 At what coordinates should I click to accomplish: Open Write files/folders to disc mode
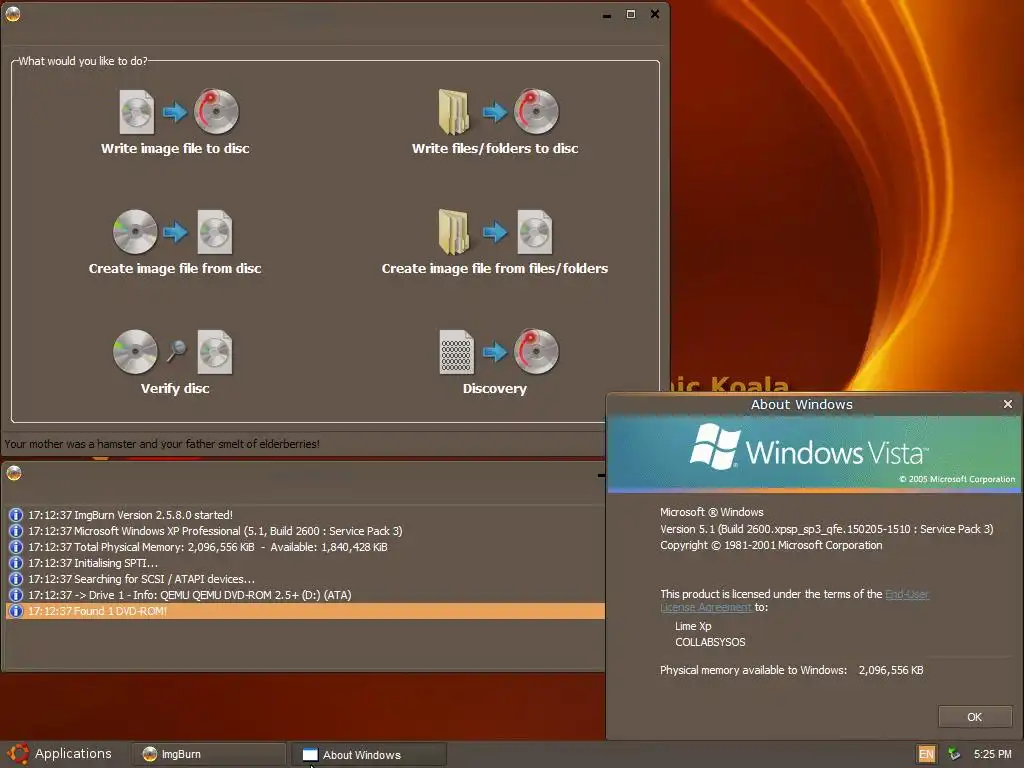(x=498, y=112)
